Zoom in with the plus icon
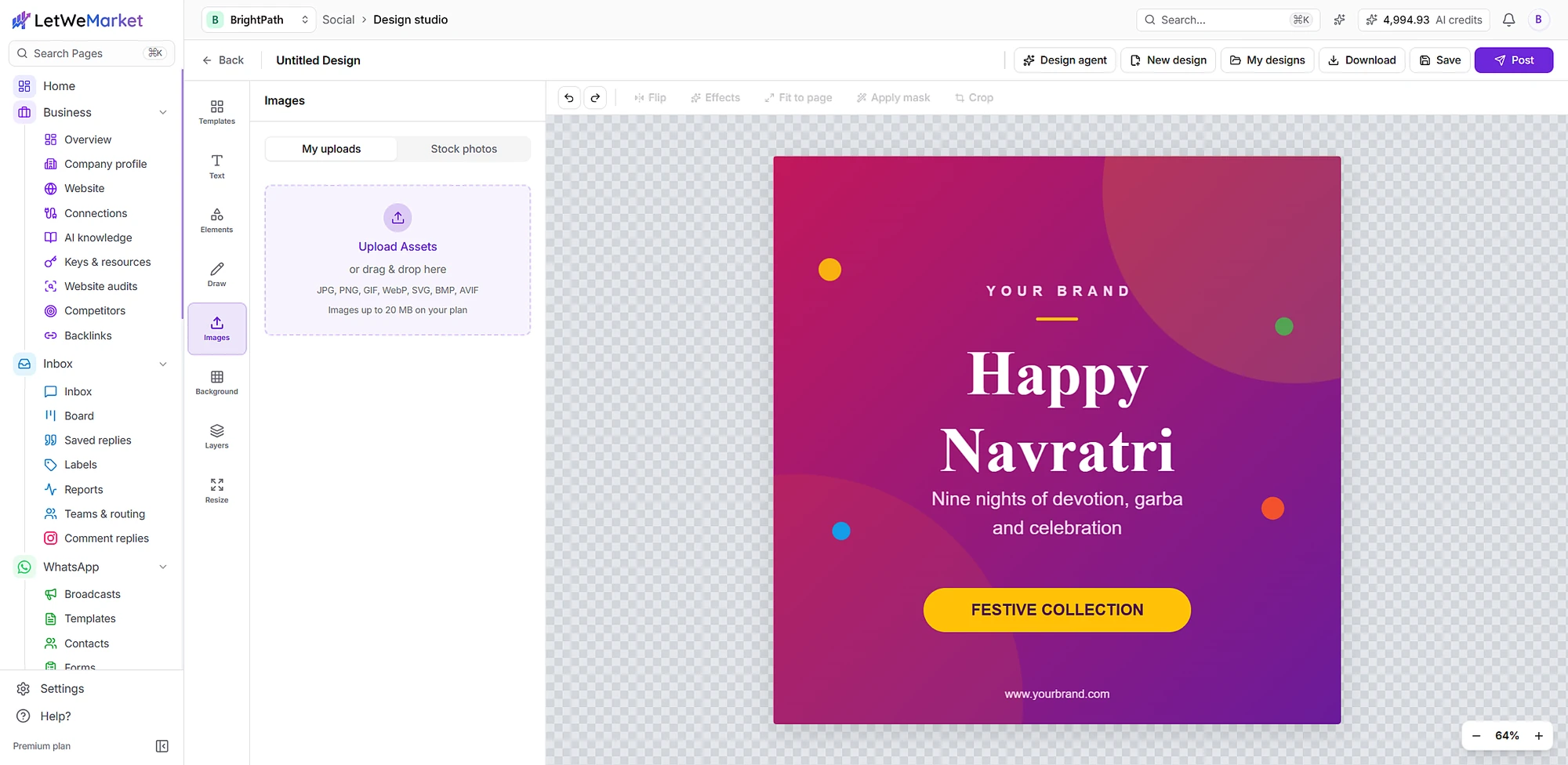Screen dimensions: 1568x765 1539,736
